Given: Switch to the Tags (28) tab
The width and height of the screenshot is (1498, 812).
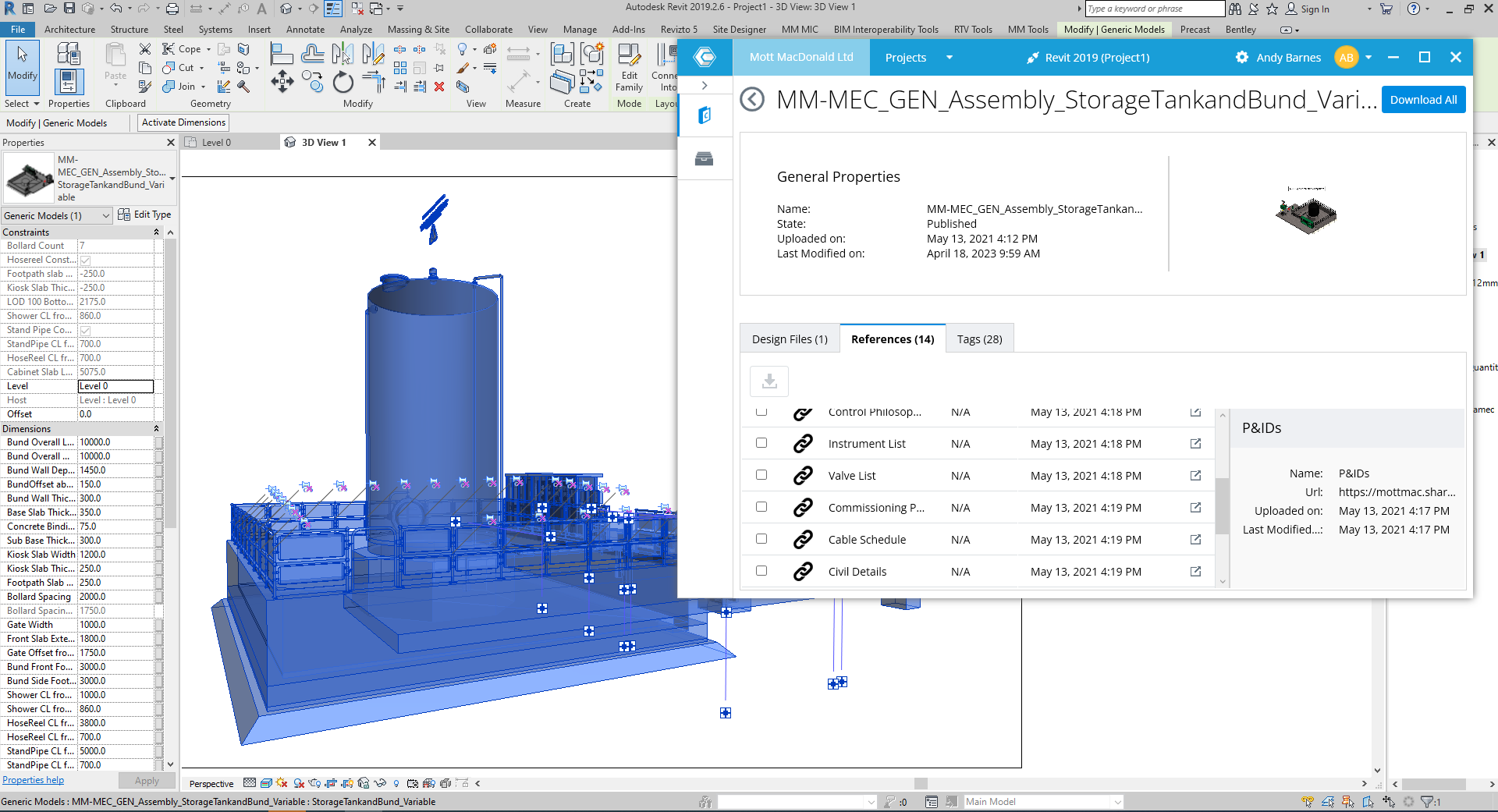Looking at the screenshot, I should [x=979, y=339].
